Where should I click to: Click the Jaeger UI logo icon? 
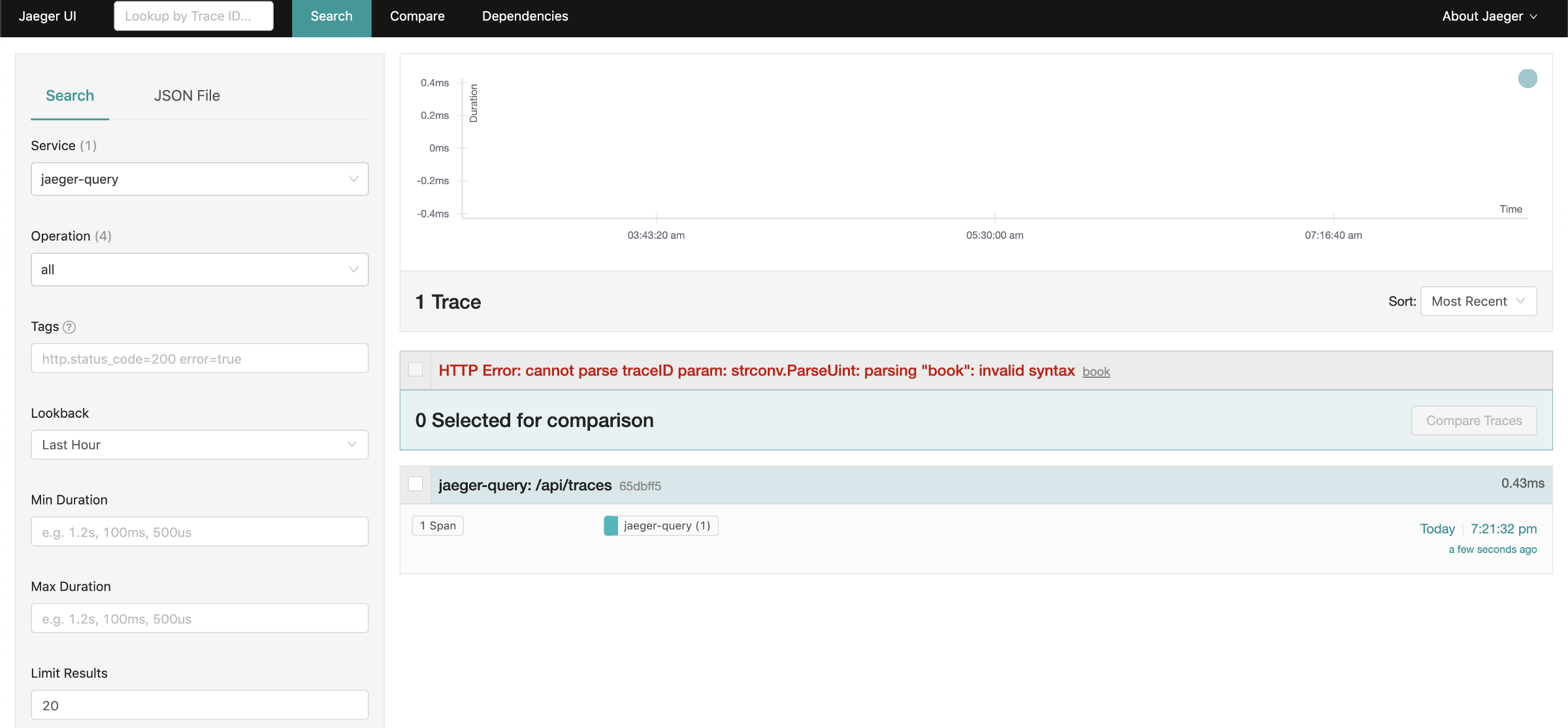(x=48, y=16)
